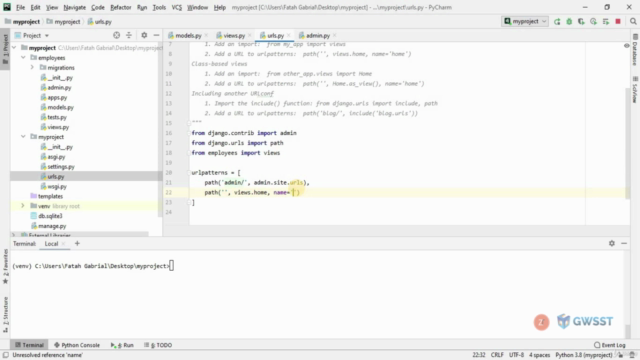Select settings.py in project tree

(61, 167)
